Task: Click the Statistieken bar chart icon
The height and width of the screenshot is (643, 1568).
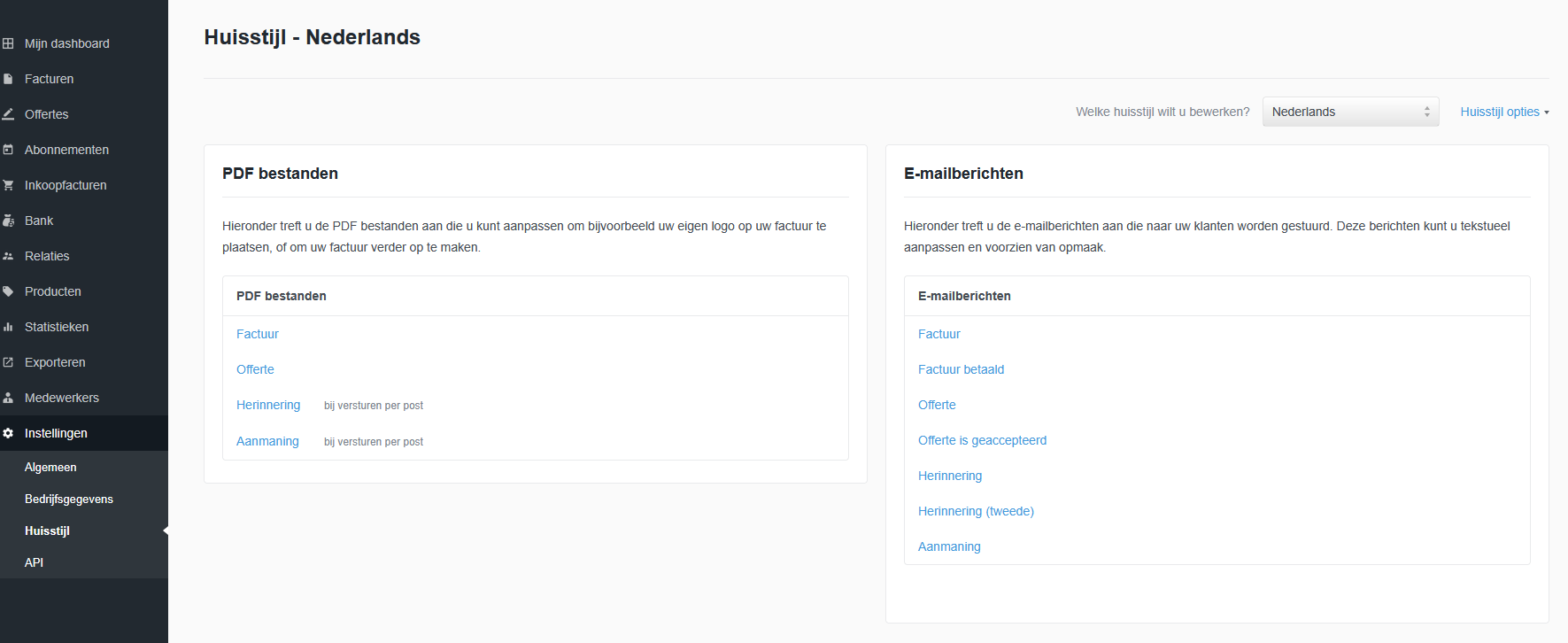Action: [x=8, y=327]
